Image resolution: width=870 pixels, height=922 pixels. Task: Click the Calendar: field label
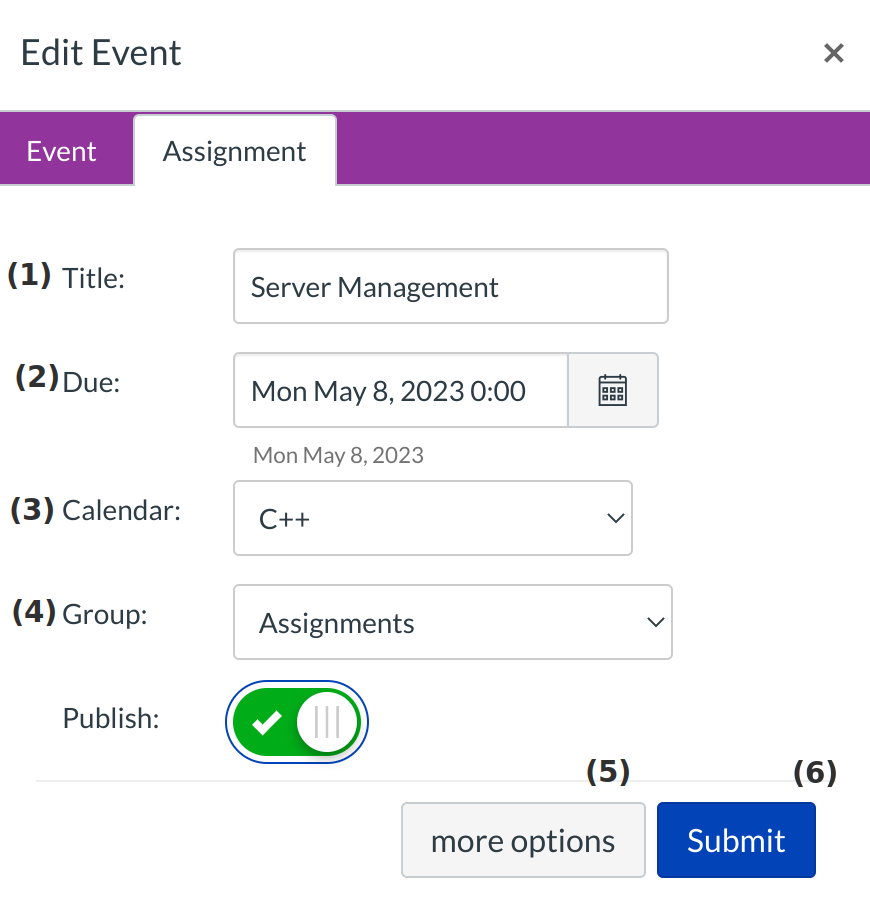click(x=121, y=510)
